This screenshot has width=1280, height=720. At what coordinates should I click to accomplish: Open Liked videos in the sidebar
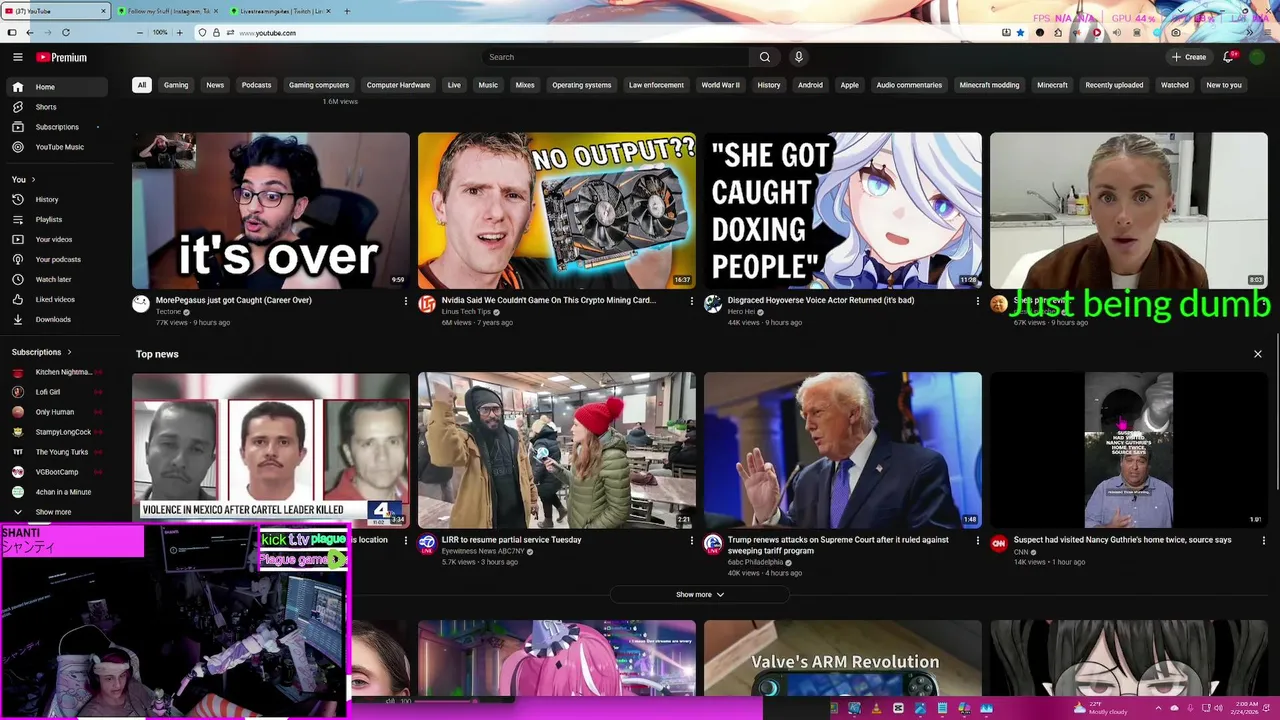55,299
